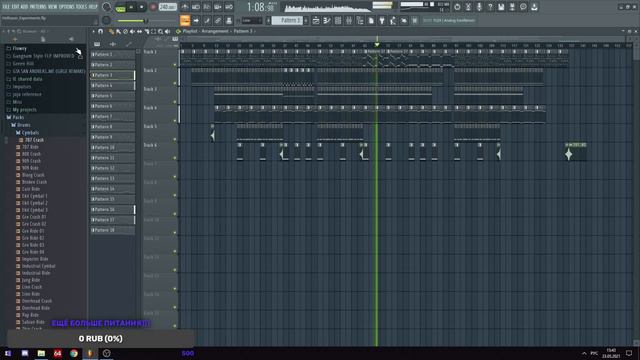
Task: Toggle the metronome icon
Action: [184, 7]
